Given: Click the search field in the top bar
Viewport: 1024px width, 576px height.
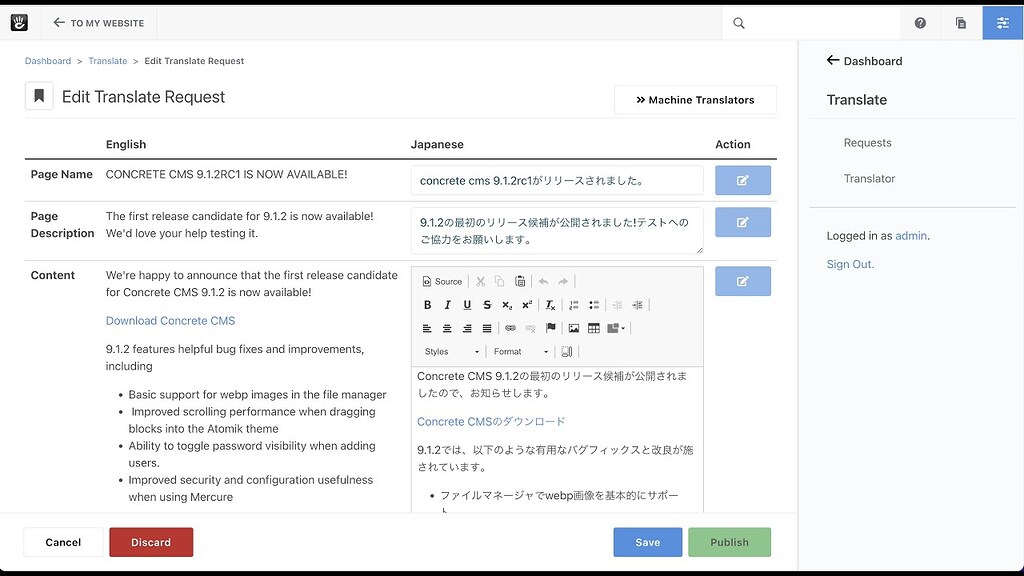Looking at the screenshot, I should (800, 22).
